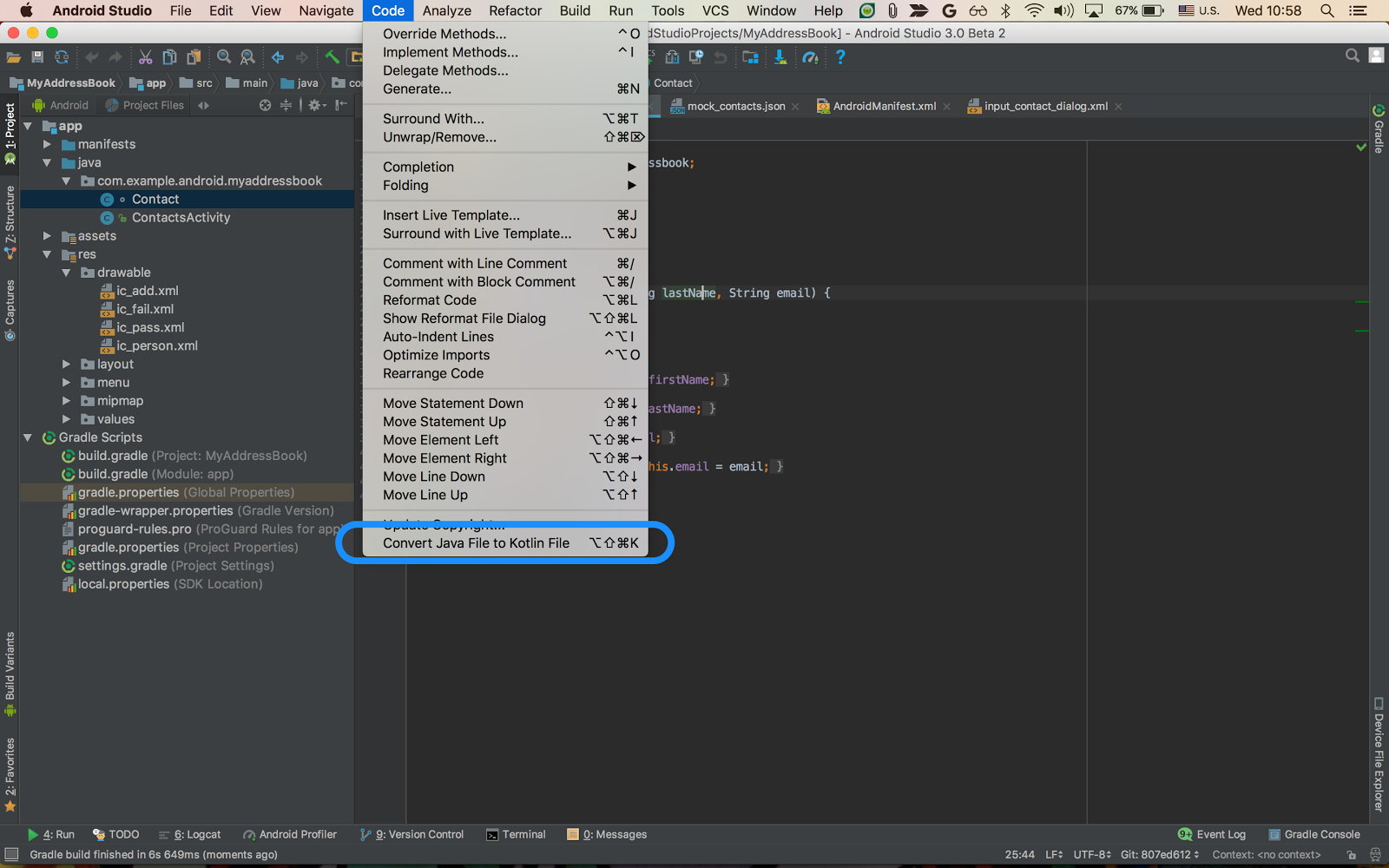Click the Save All floppy disk icon

pyautogui.click(x=37, y=57)
